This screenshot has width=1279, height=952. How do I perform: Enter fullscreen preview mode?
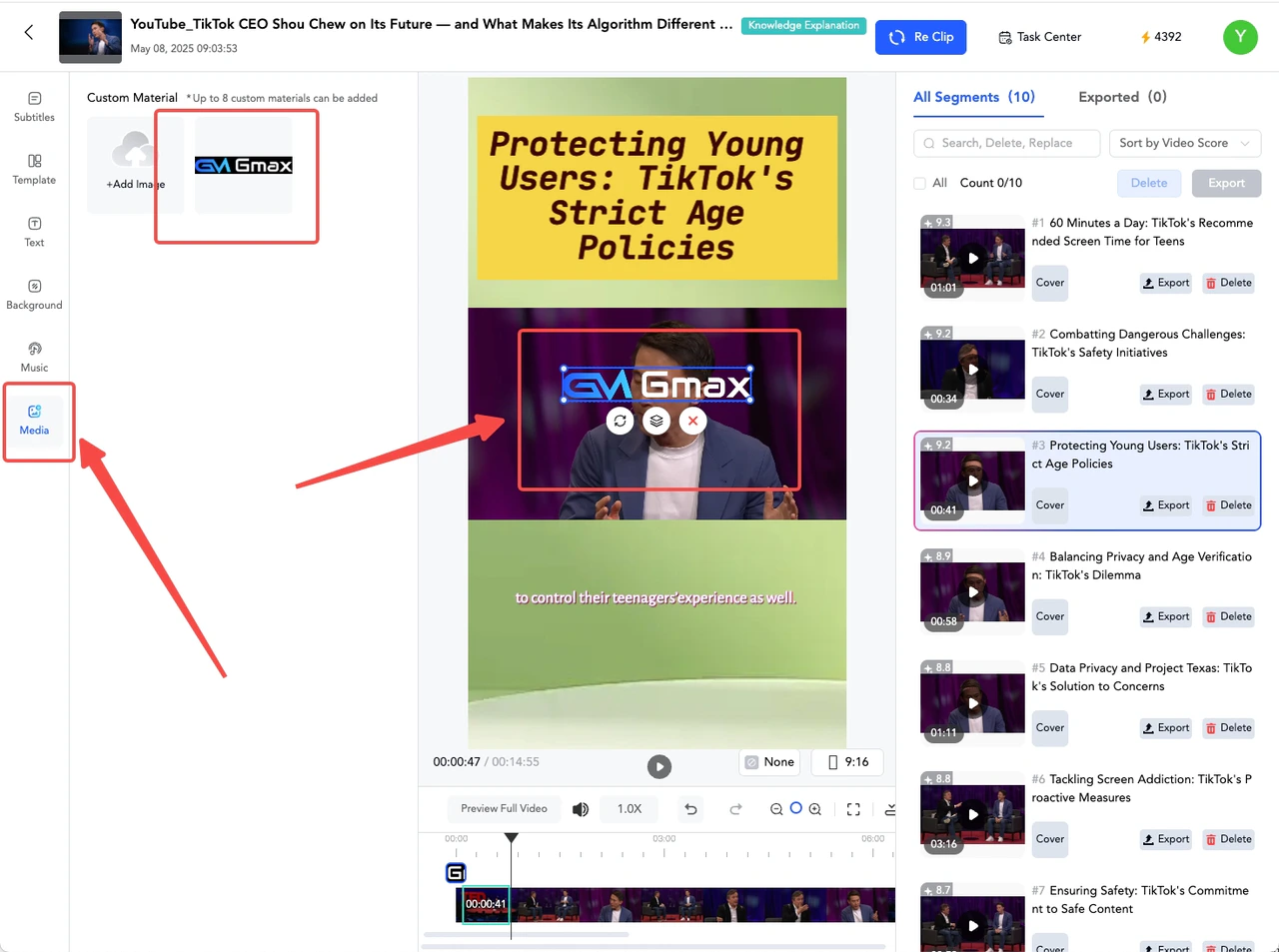pos(853,809)
